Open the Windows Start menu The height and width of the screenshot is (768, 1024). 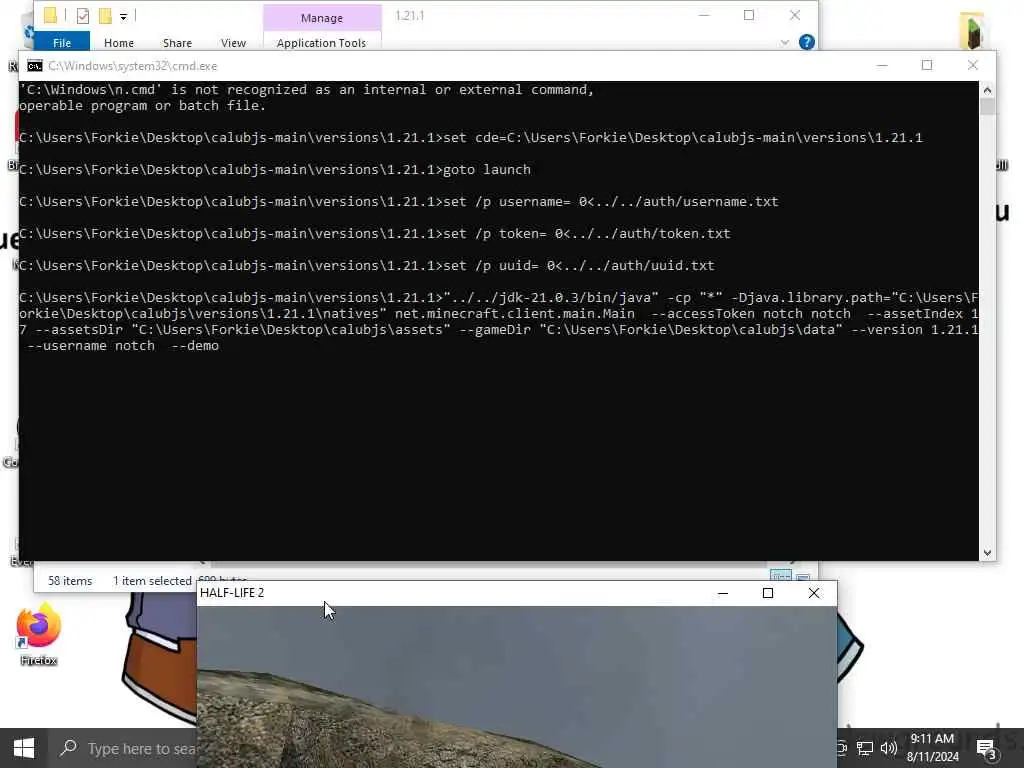[24, 748]
